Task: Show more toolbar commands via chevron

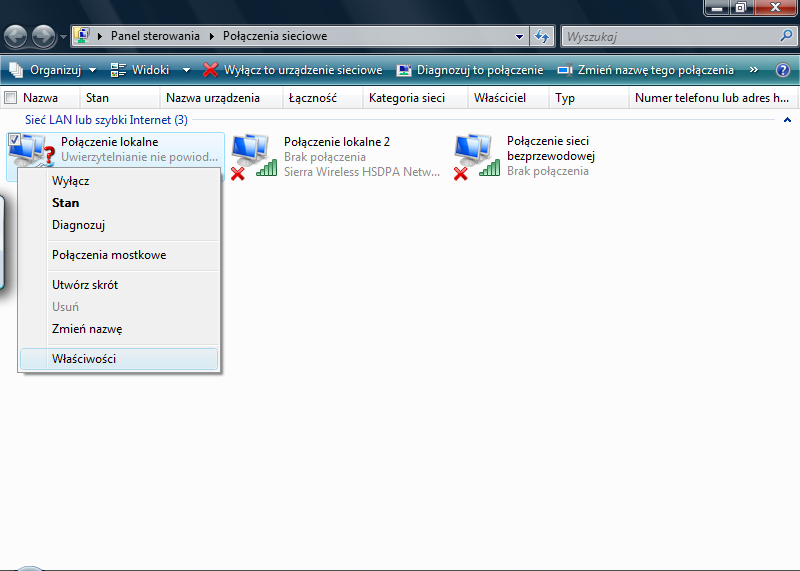Action: click(754, 71)
